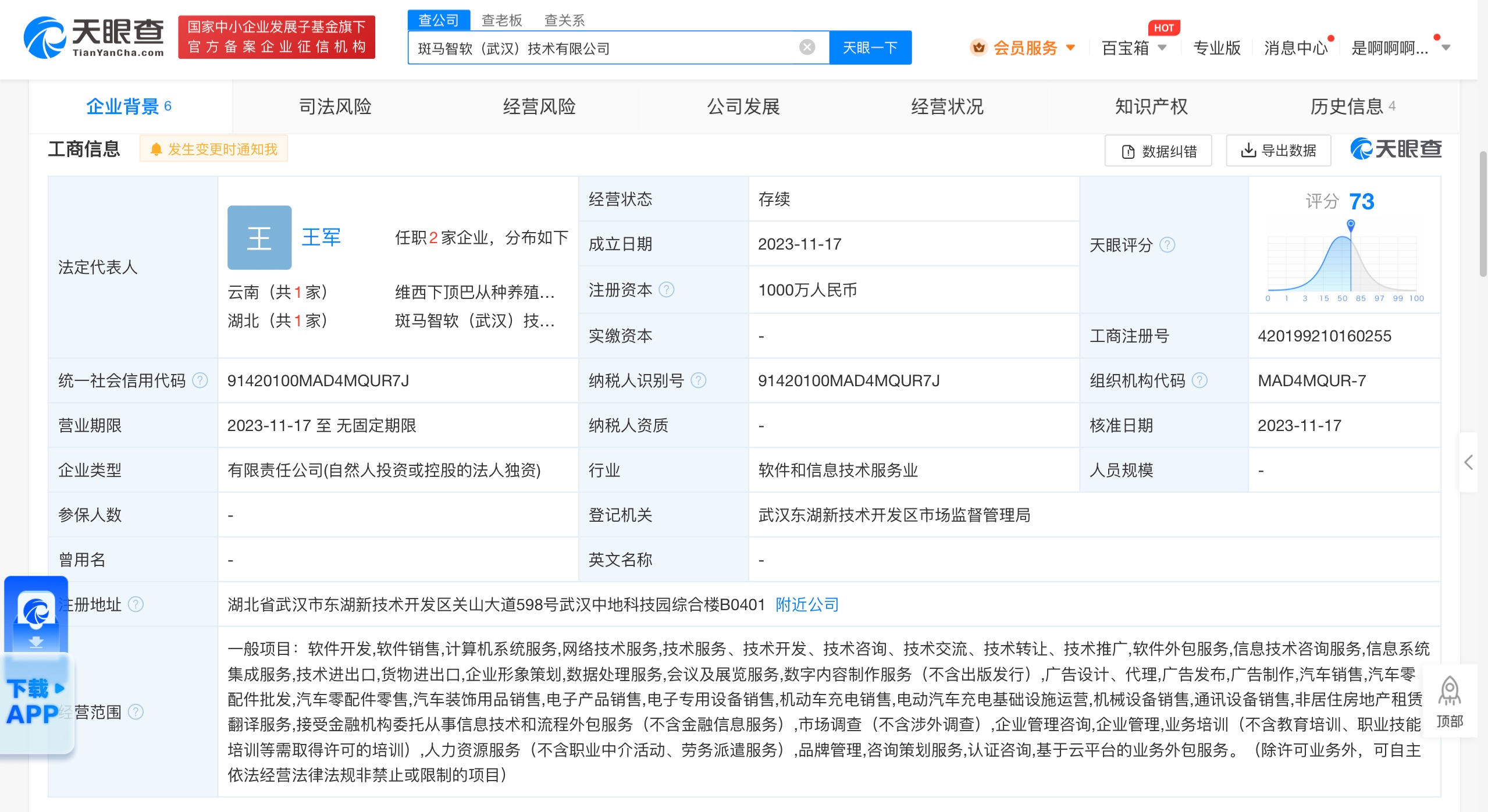Expand the 会员服务 dropdown arrow
The image size is (1488, 812).
tap(1070, 48)
